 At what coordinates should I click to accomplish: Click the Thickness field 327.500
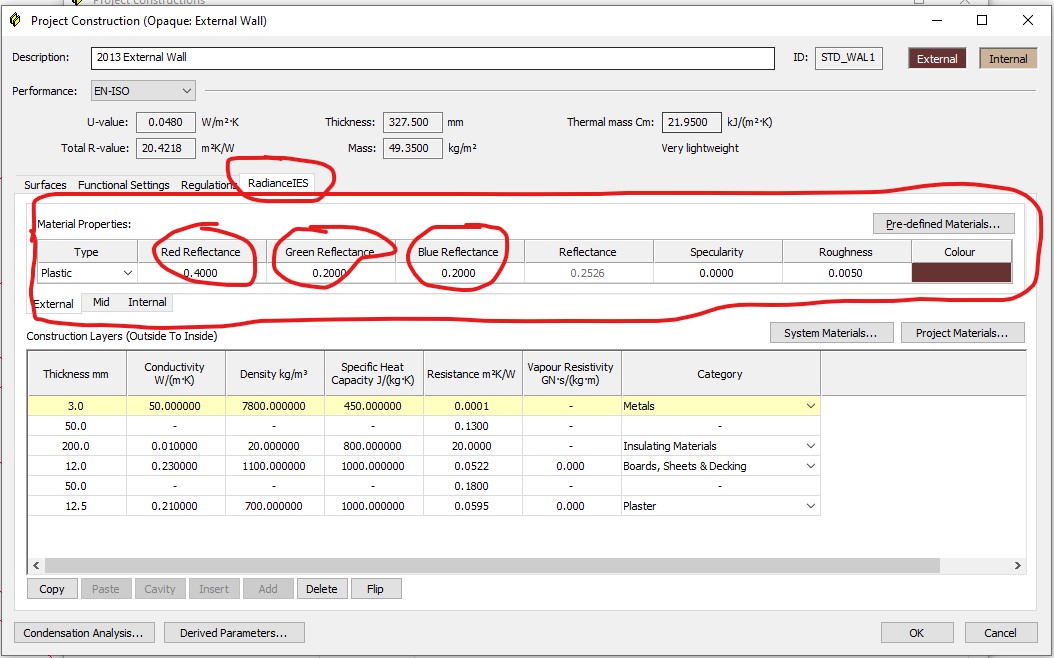[412, 122]
